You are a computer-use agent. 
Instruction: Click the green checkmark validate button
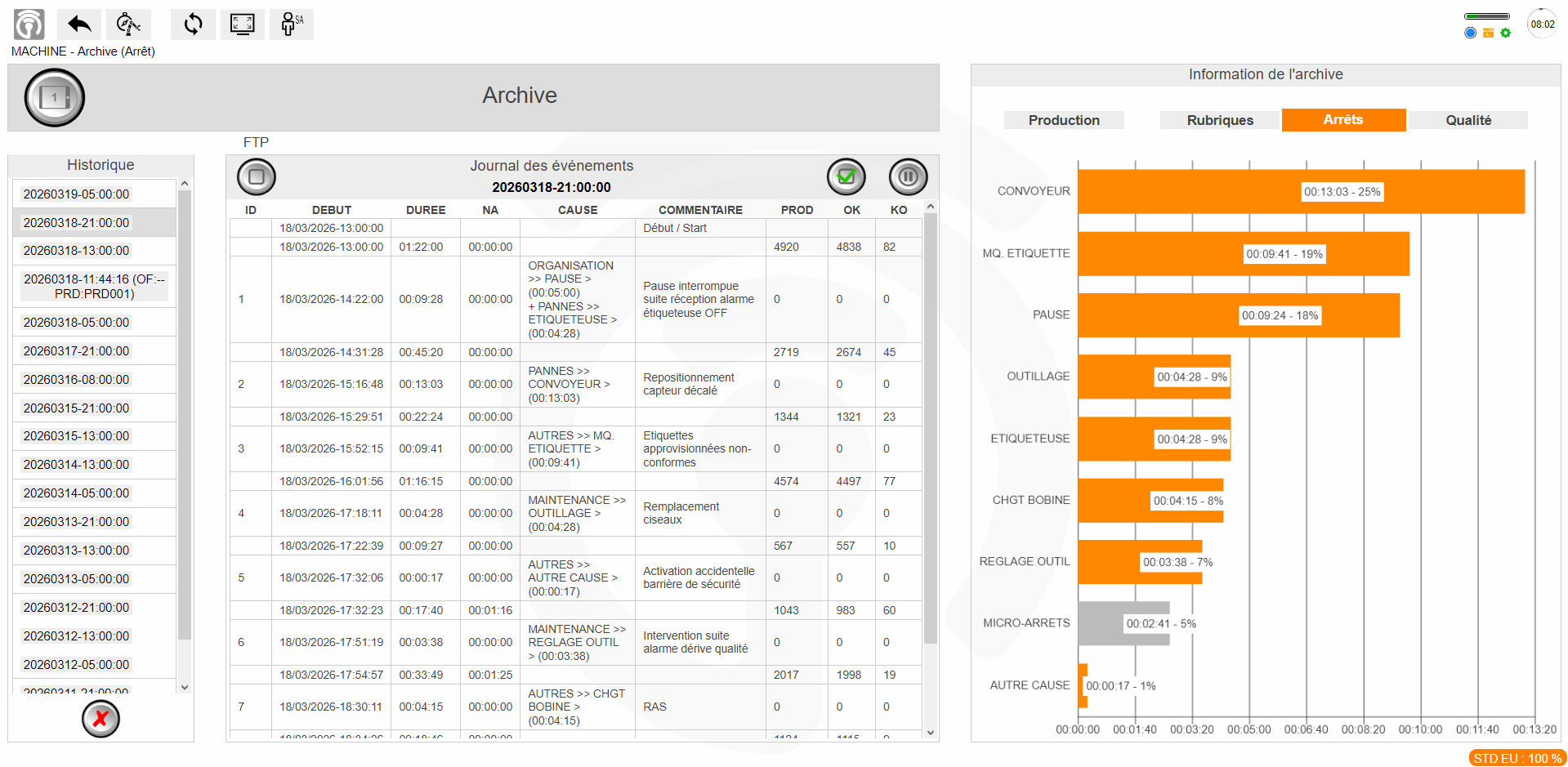pyautogui.click(x=846, y=176)
